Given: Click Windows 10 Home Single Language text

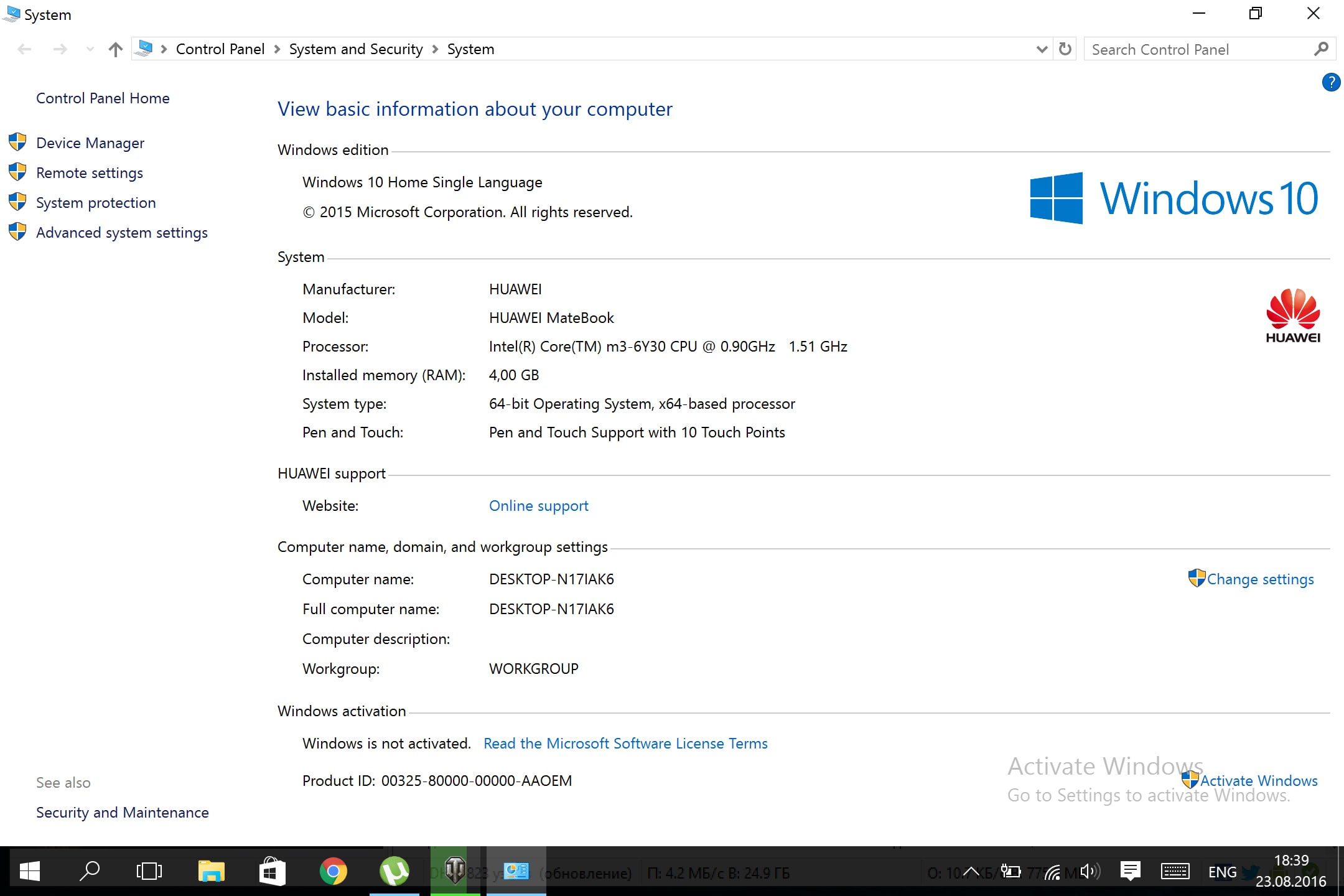Looking at the screenshot, I should [x=422, y=182].
